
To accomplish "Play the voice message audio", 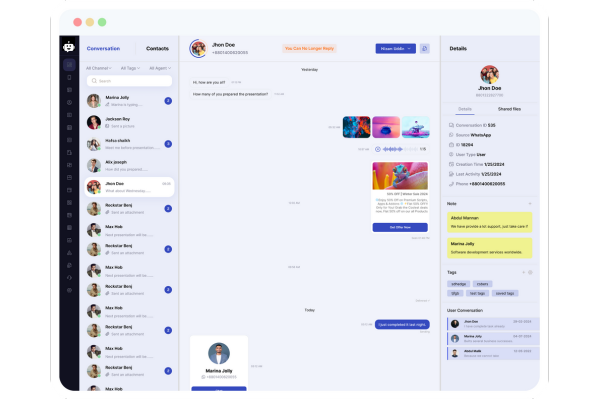I will 377,149.
